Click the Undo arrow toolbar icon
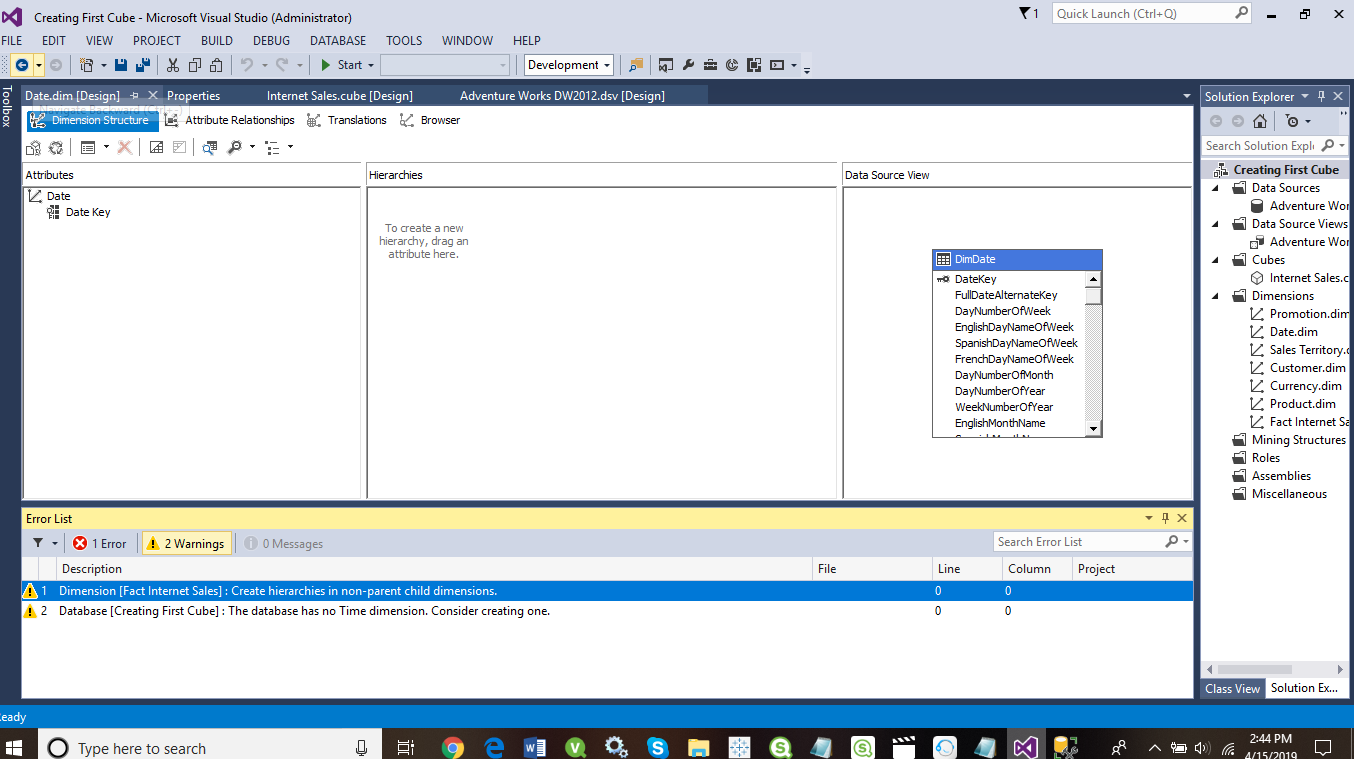1354x759 pixels. tap(247, 65)
